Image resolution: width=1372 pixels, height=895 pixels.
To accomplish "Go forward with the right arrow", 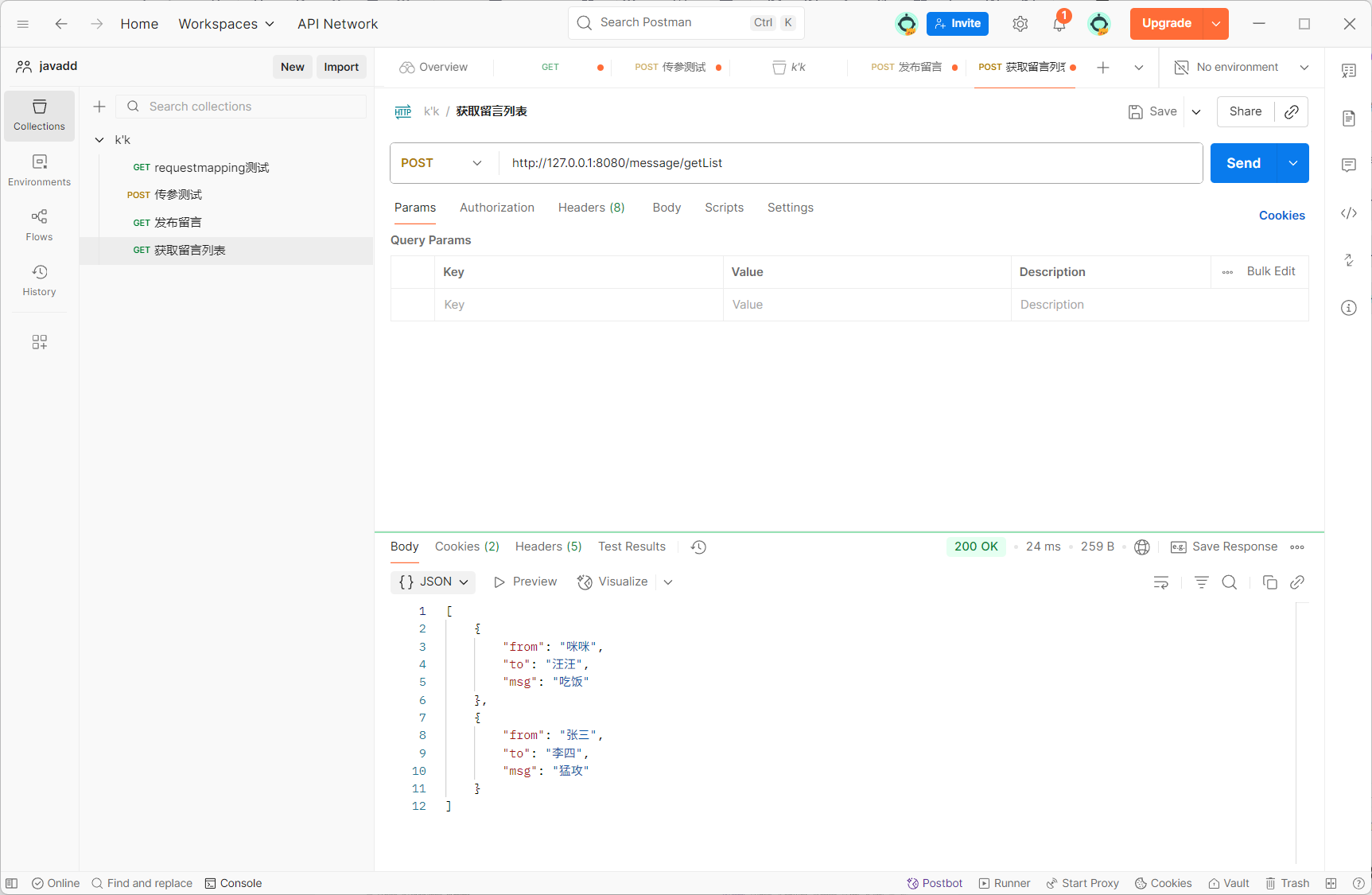I will [x=96, y=24].
